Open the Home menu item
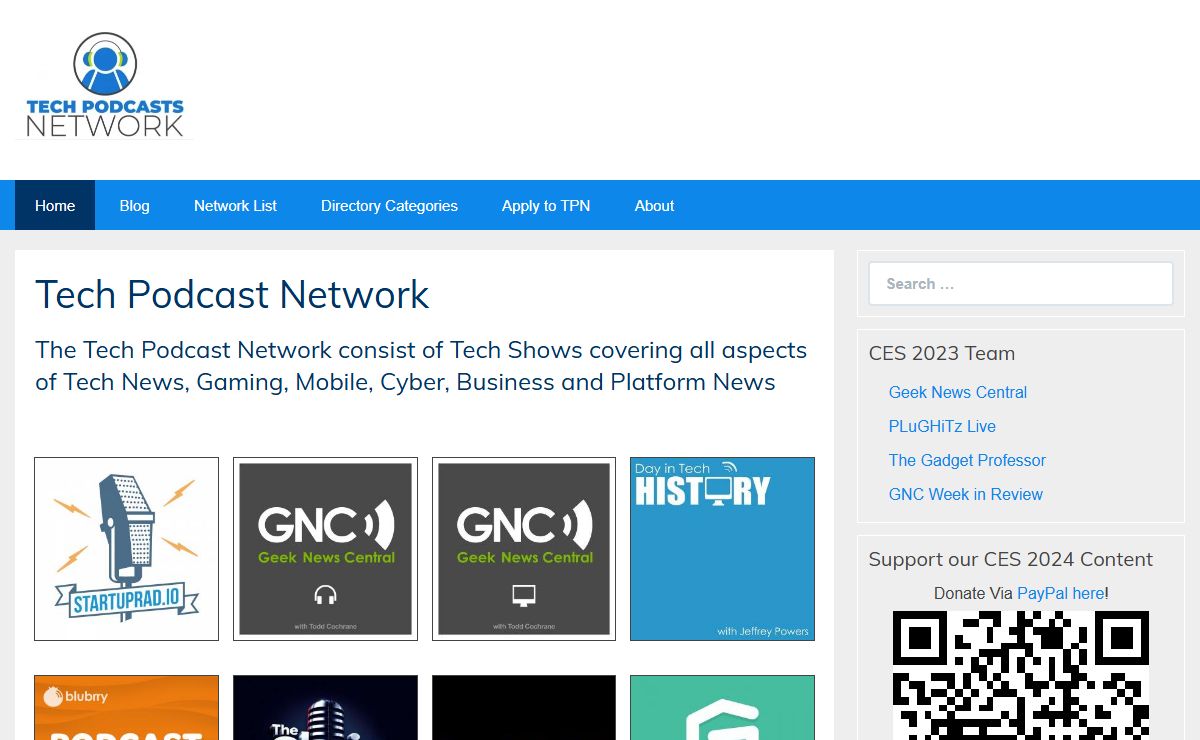Viewport: 1200px width, 740px height. (x=55, y=206)
